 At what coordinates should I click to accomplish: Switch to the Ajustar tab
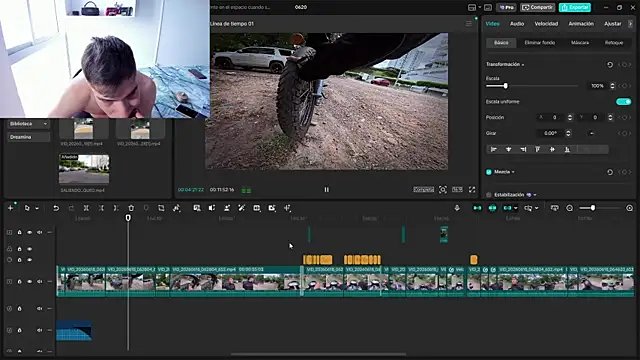613,24
